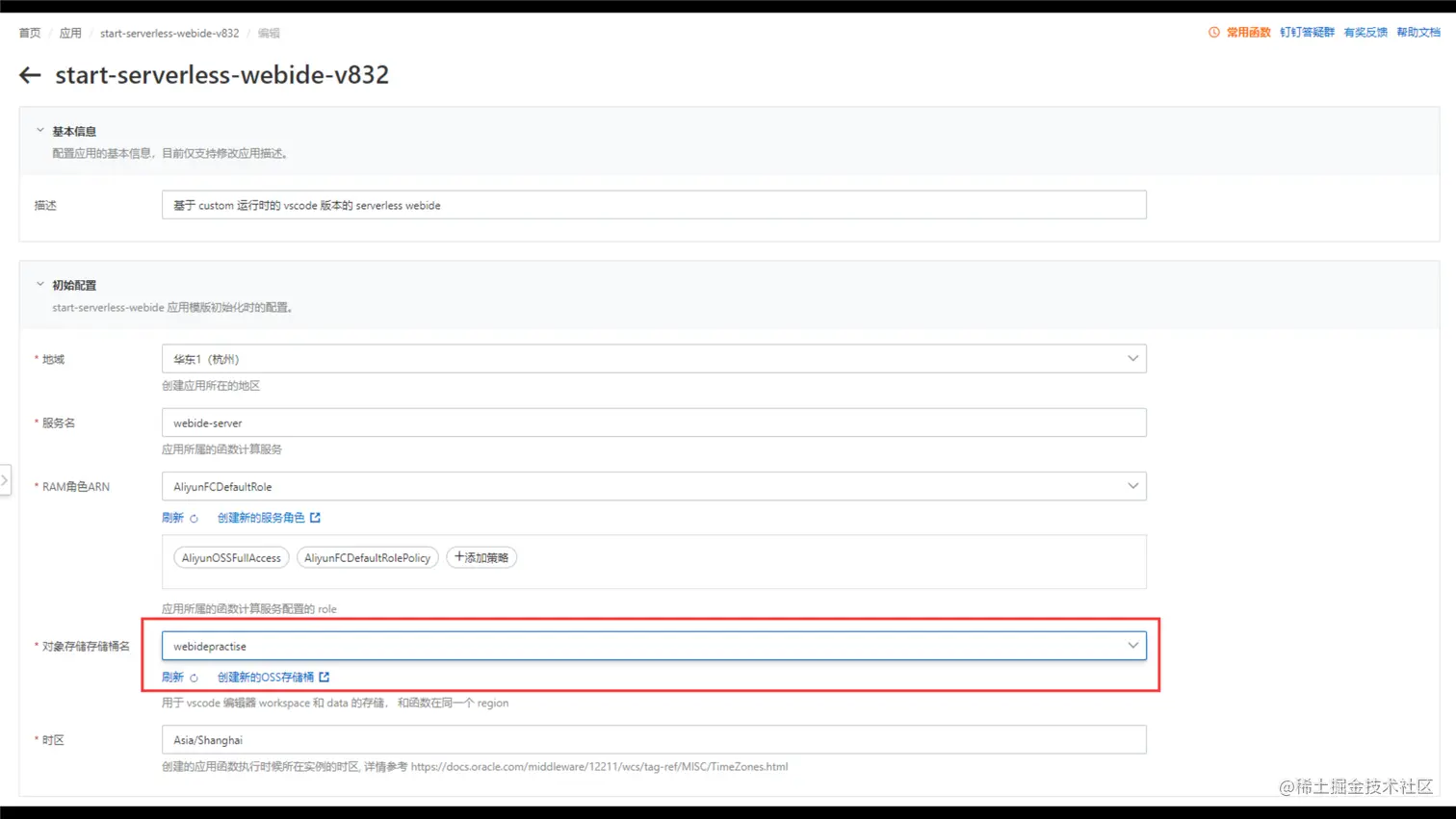Go to 首页 breadcrumb
The height and width of the screenshot is (819, 1456).
pos(30,33)
